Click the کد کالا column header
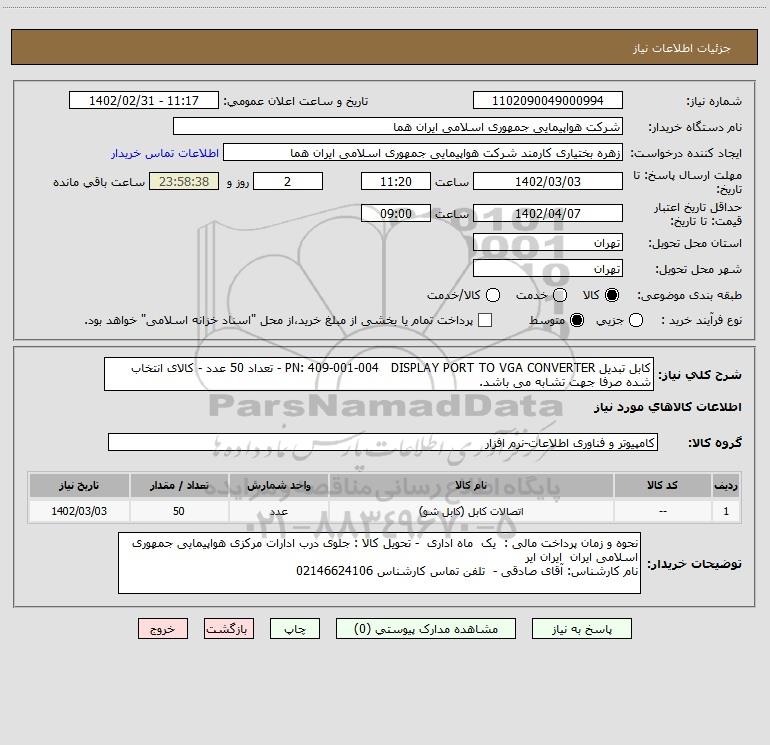Viewport: 770px width, 745px height. (662, 485)
